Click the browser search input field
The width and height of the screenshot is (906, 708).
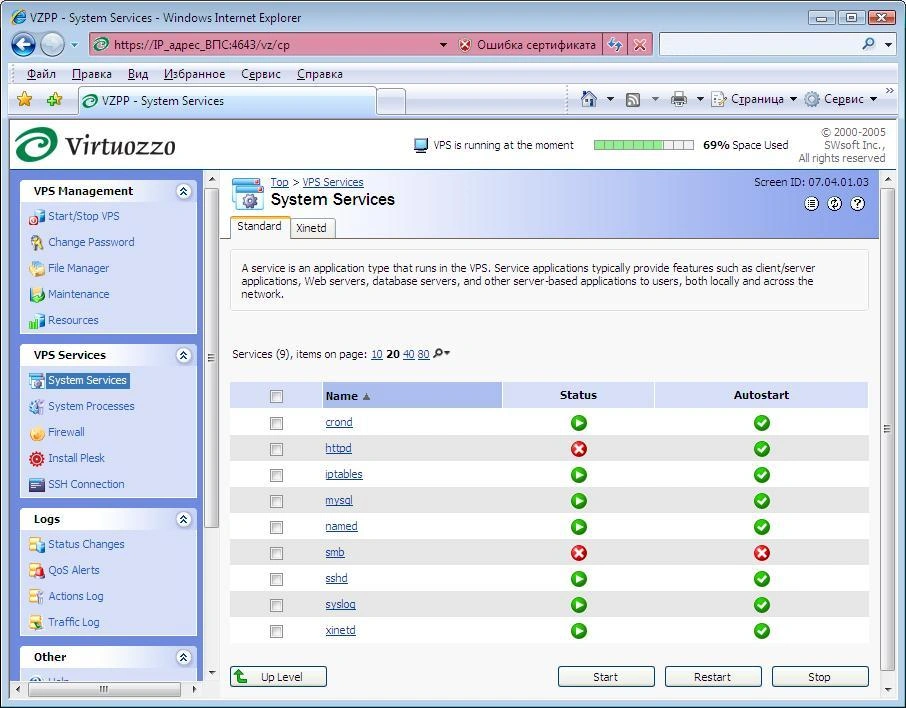[x=760, y=45]
